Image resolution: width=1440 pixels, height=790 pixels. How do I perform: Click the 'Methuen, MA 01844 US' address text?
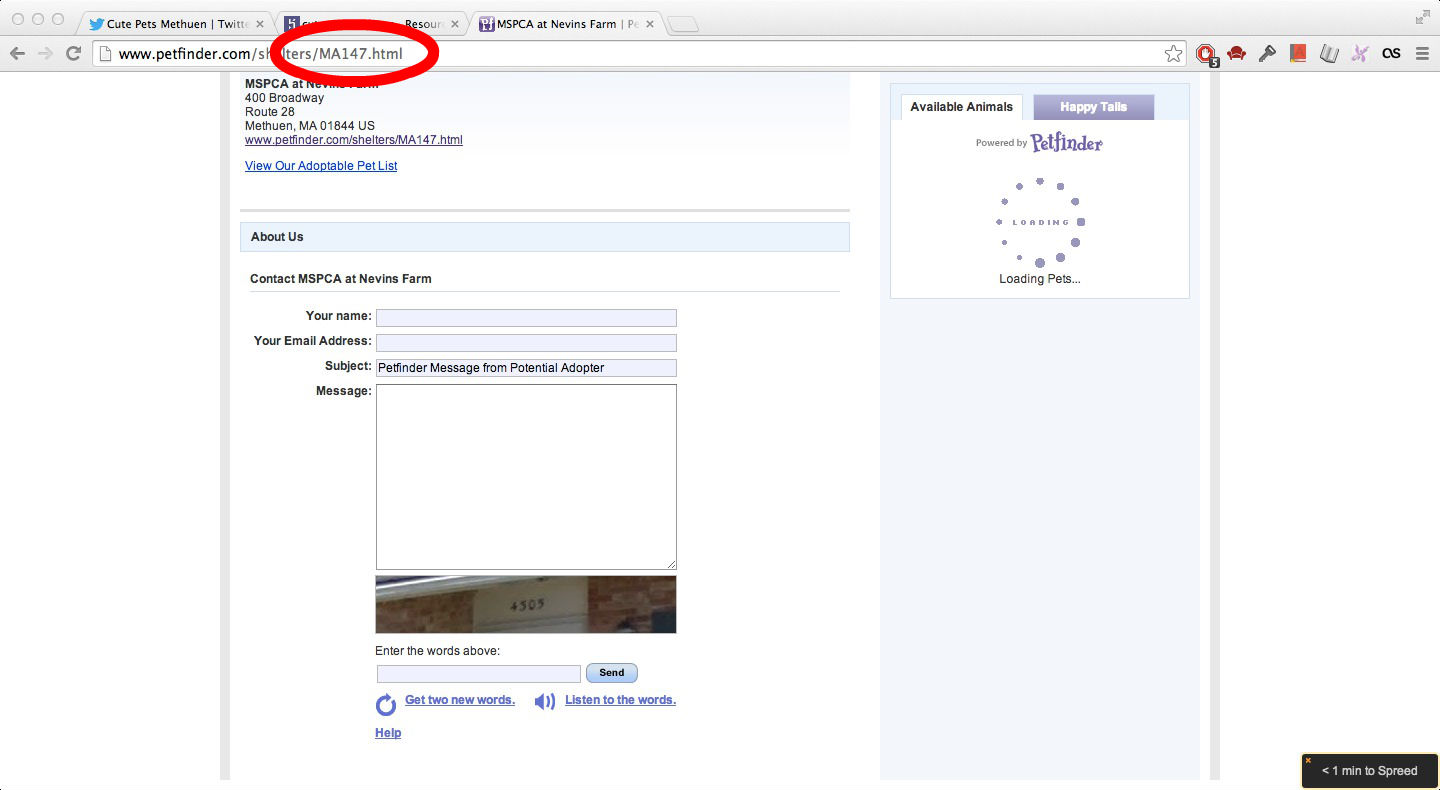310,126
